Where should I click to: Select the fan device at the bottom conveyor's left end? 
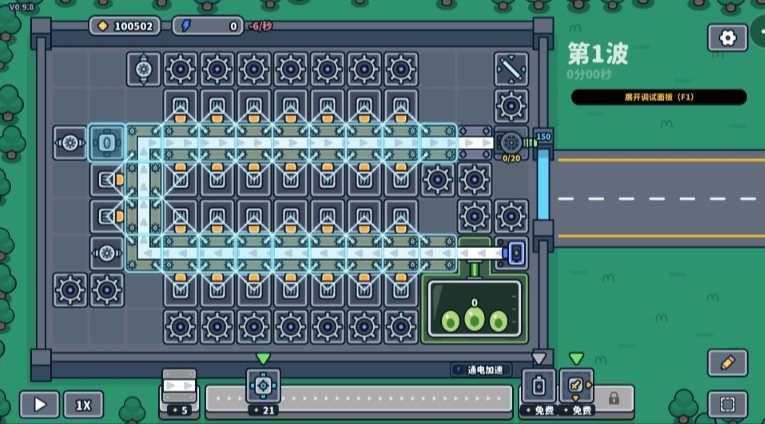107,253
